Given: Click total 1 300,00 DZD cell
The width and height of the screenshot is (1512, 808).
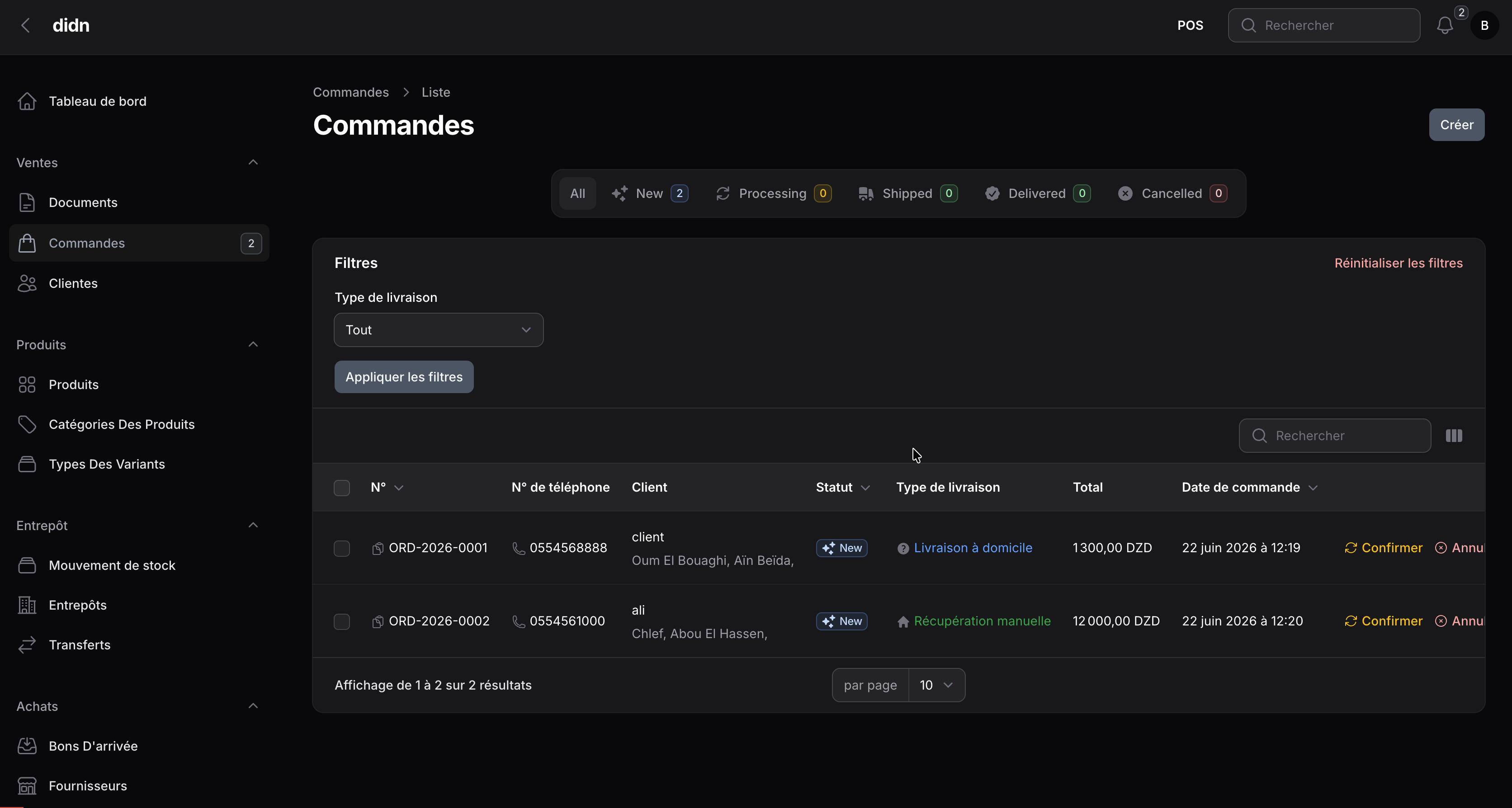Looking at the screenshot, I should click(x=1112, y=548).
